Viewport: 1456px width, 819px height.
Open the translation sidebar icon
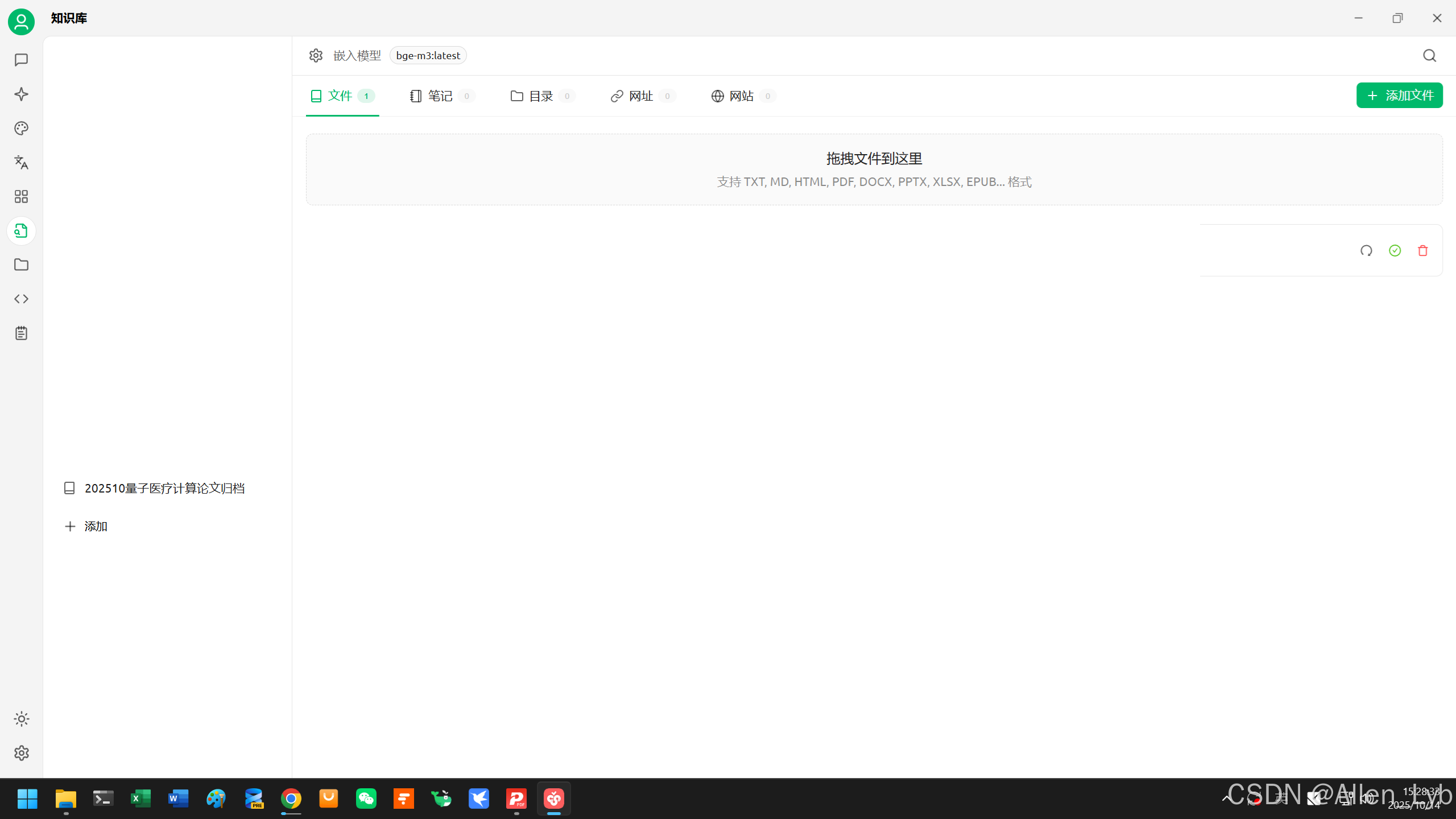click(21, 162)
